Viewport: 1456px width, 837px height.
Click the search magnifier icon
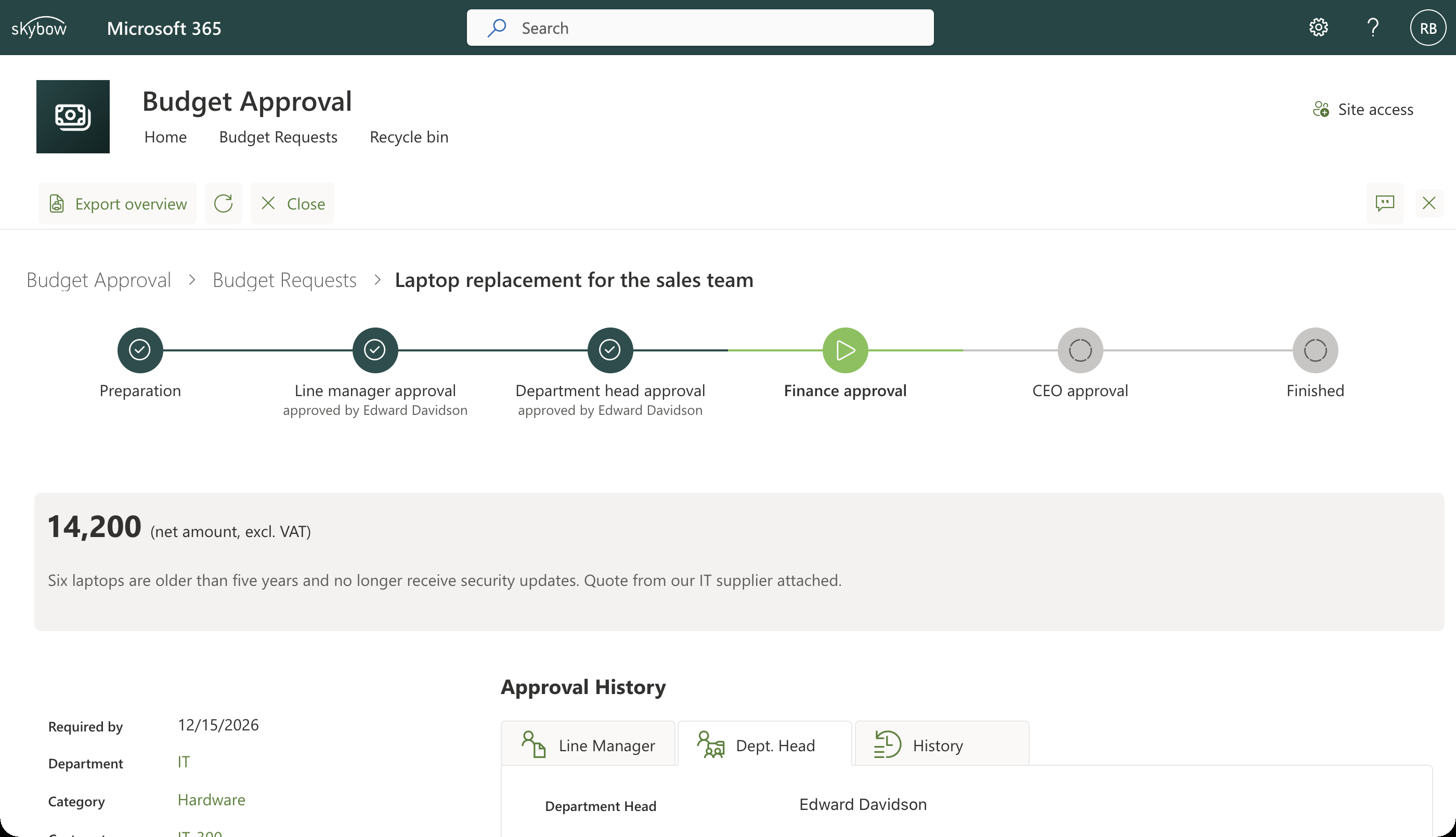497,28
